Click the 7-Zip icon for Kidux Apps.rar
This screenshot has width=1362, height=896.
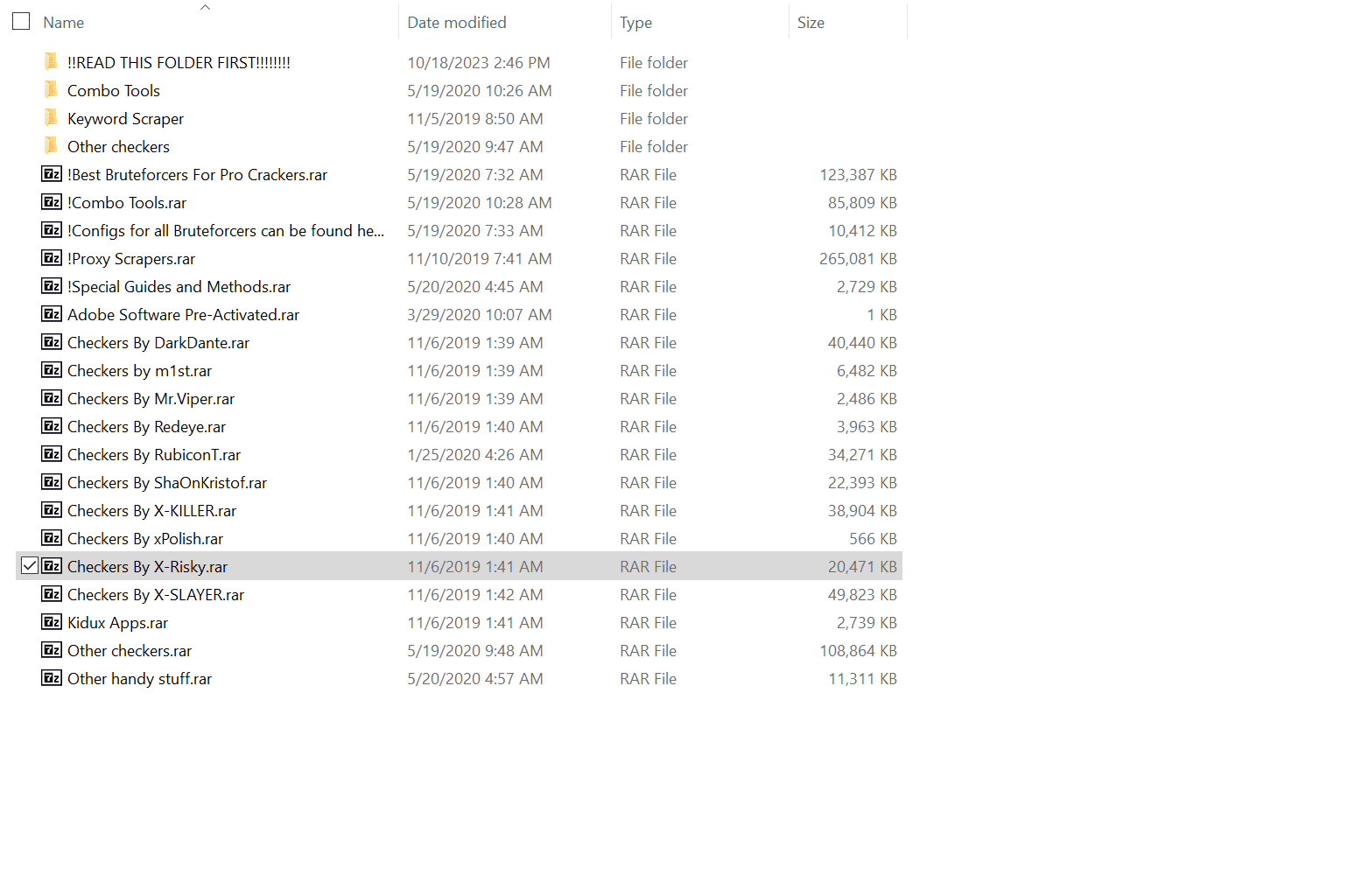[51, 622]
